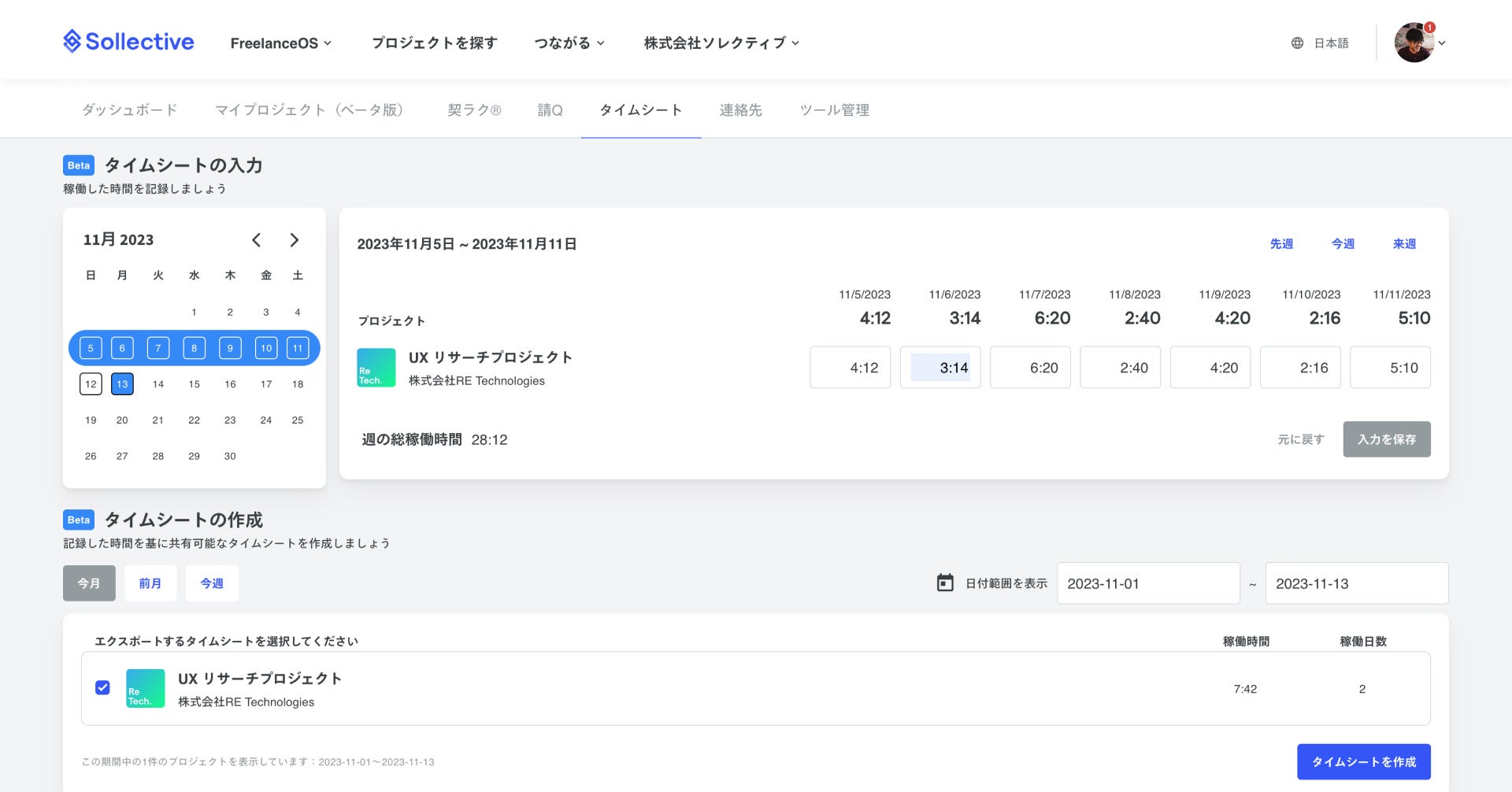The width and height of the screenshot is (1512, 792).
Task: Select November 14 in the calendar
Action: 158,384
